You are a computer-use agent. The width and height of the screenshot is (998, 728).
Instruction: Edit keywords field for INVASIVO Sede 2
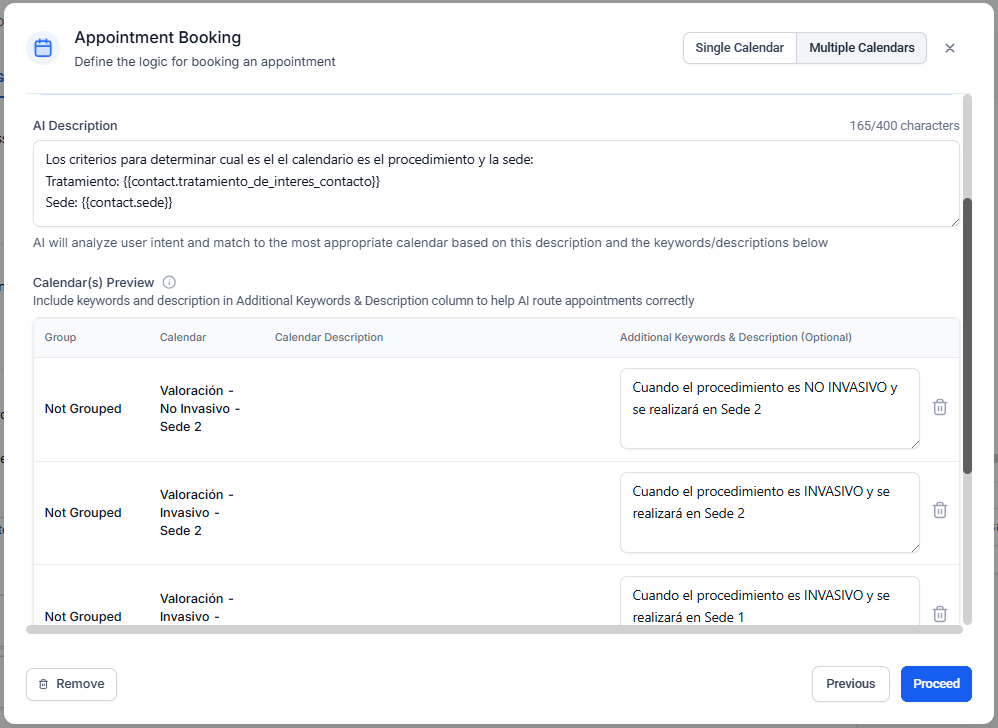coord(769,512)
